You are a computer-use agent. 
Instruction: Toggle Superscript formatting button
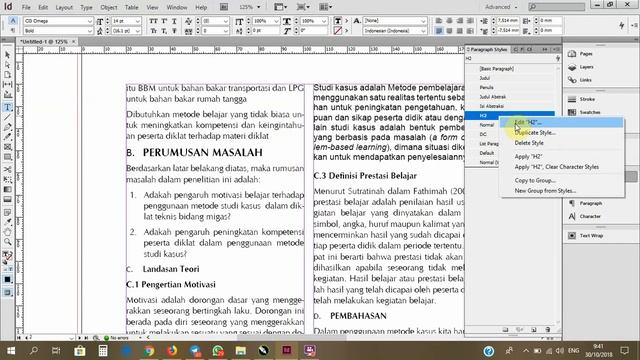coord(164,21)
